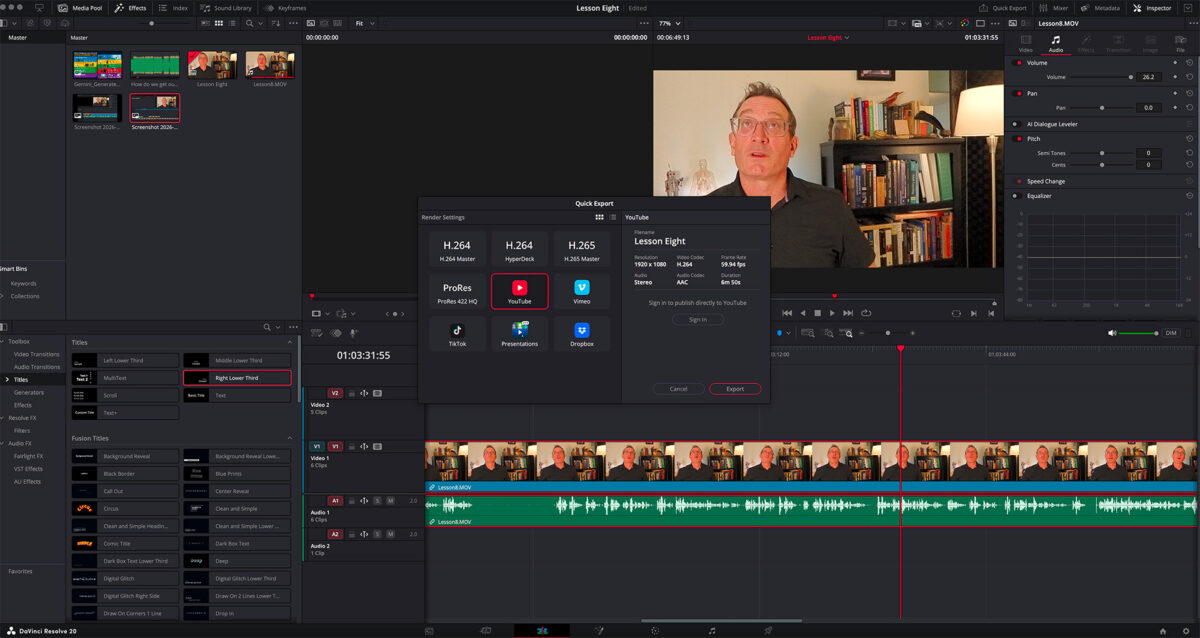The width and height of the screenshot is (1200, 638).
Task: Open the Edit page icon in bottom bar
Action: 541,631
